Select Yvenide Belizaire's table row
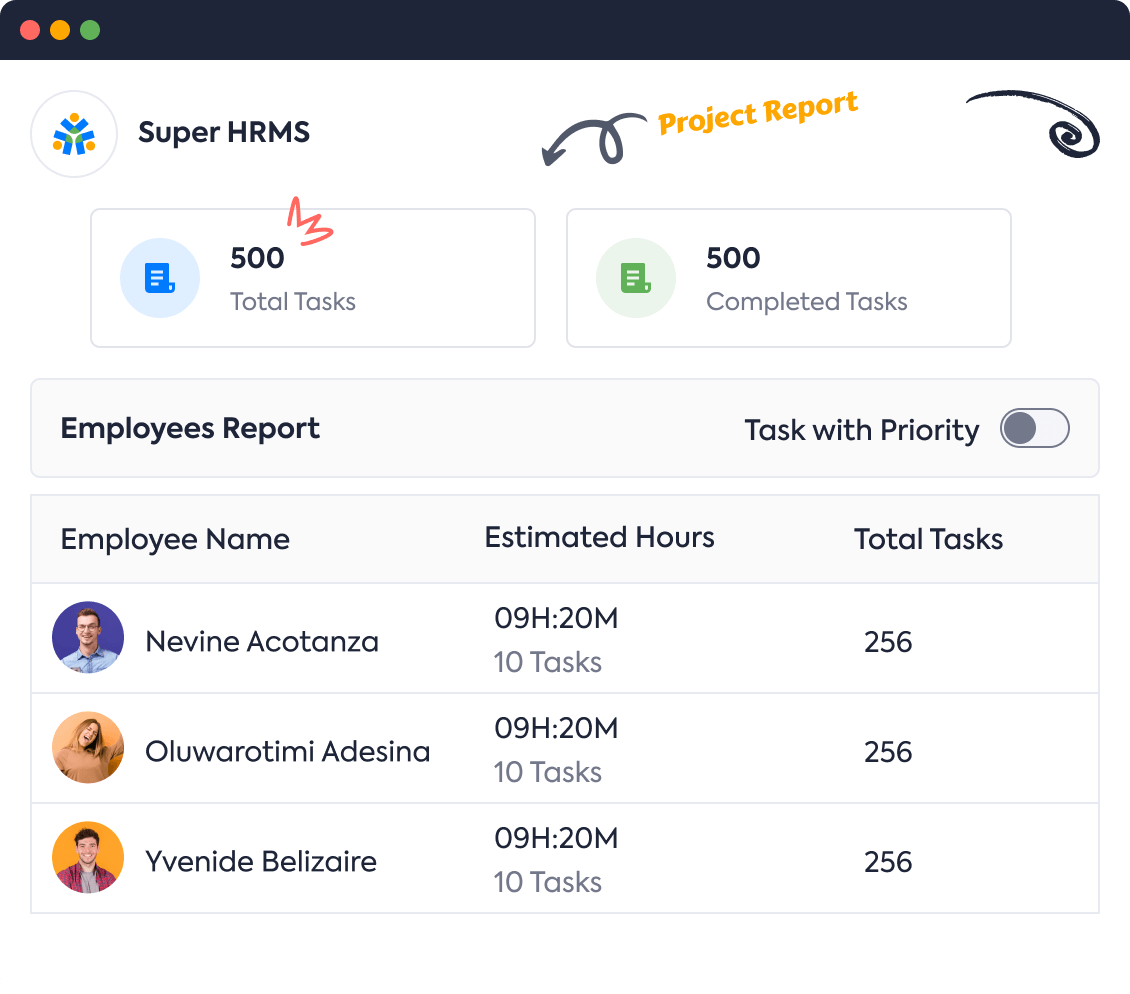Image resolution: width=1130 pixels, height=994 pixels. point(565,857)
